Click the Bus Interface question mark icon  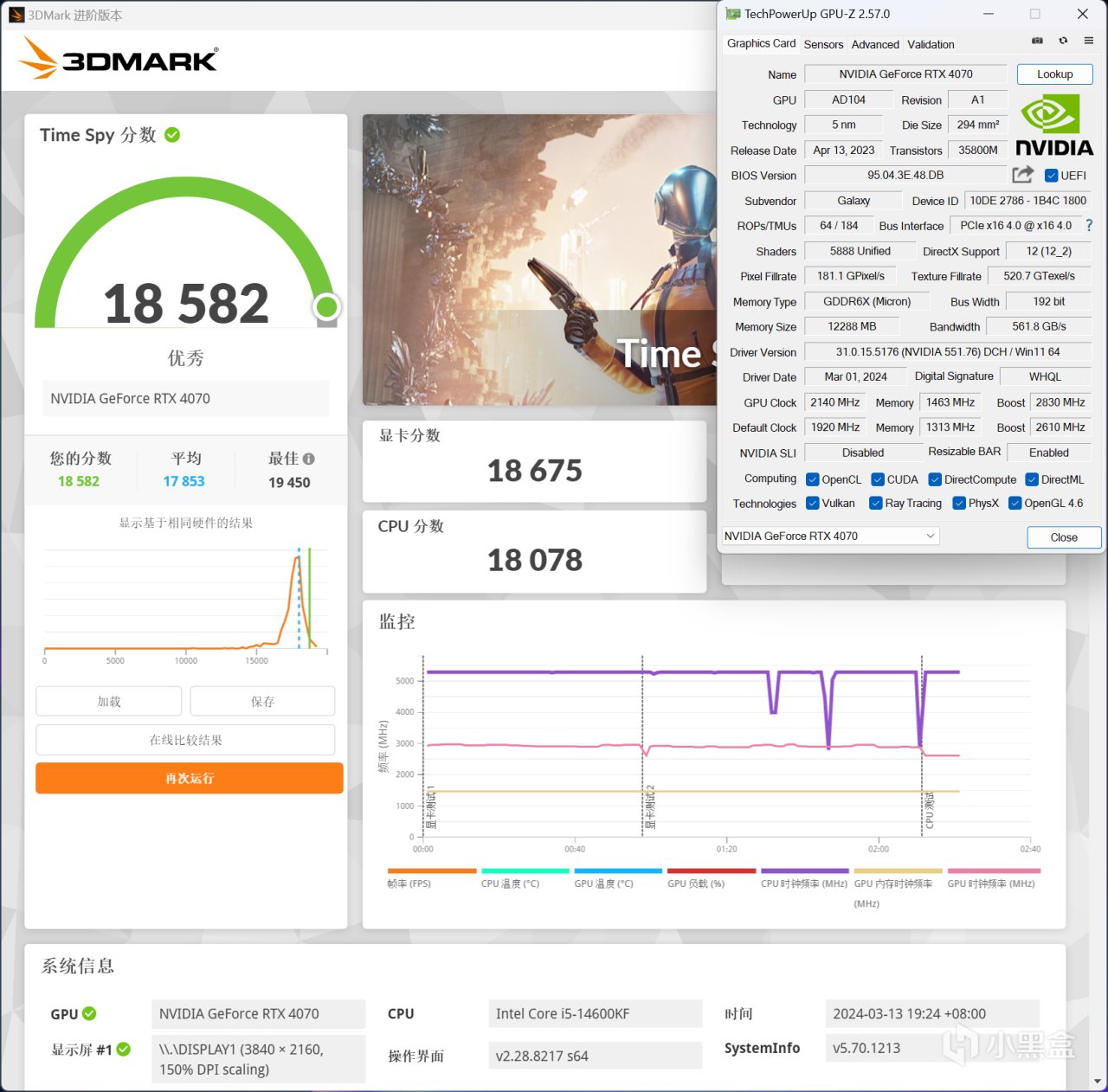click(1089, 226)
